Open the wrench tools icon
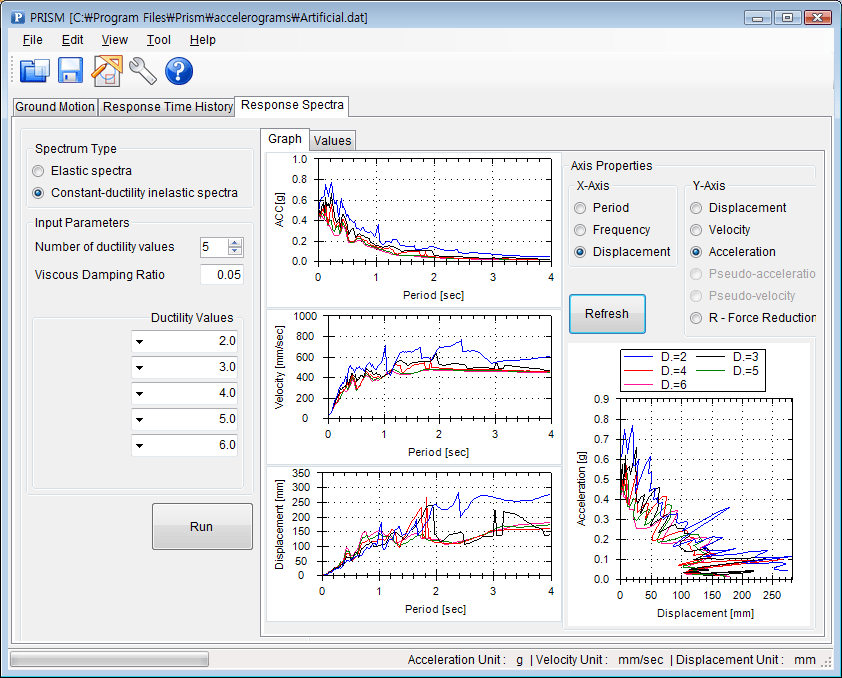Viewport: 842px width, 678px height. pos(142,71)
